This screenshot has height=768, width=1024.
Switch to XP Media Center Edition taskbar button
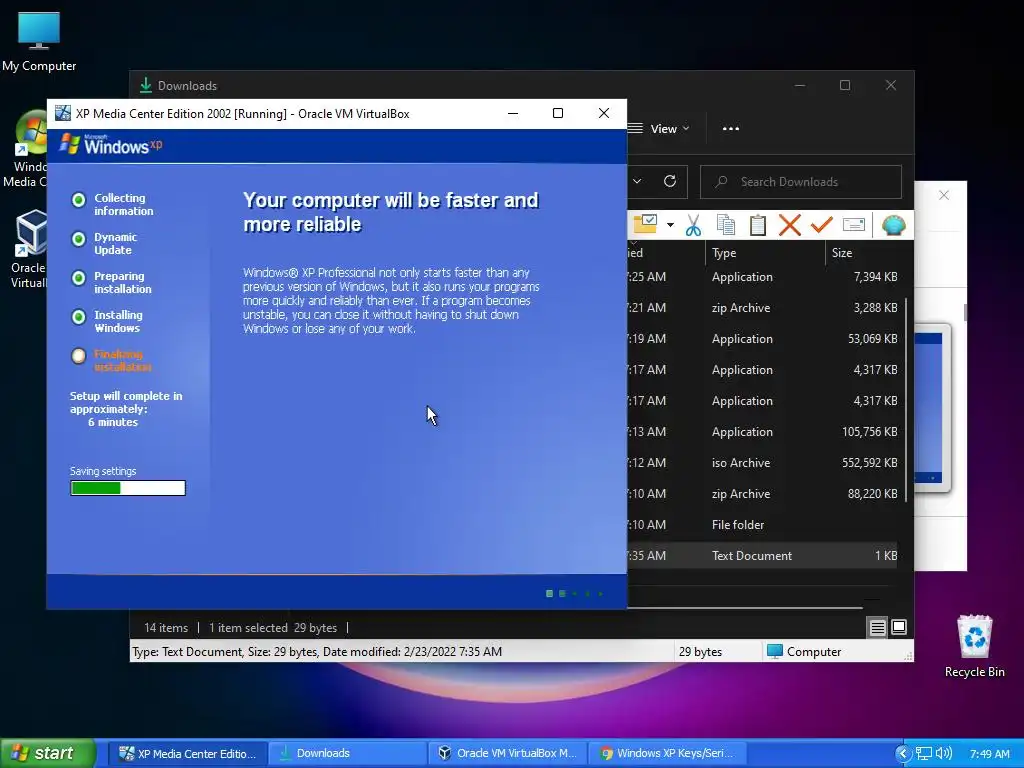coord(187,754)
